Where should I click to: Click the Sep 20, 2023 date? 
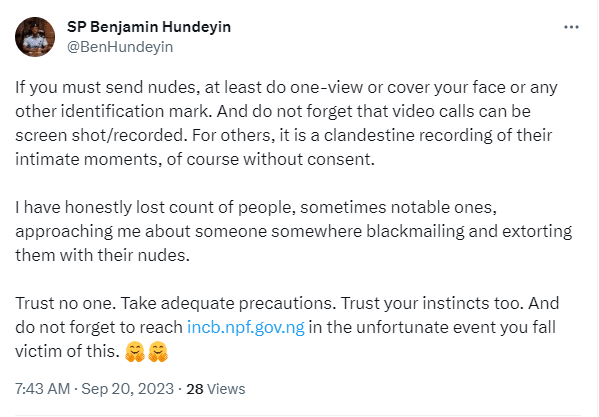click(x=128, y=389)
